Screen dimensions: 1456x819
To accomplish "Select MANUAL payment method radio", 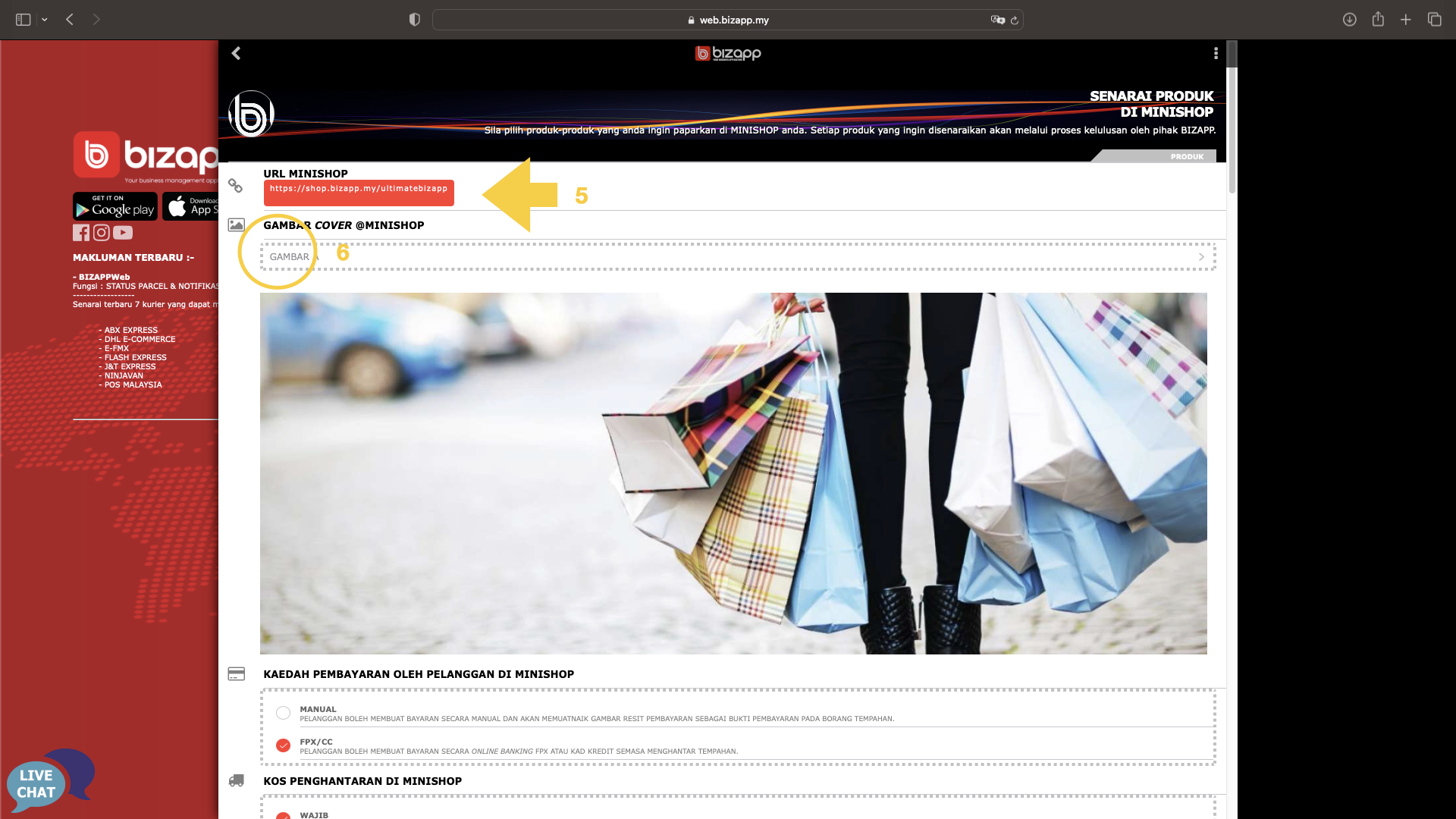I will (x=283, y=713).
